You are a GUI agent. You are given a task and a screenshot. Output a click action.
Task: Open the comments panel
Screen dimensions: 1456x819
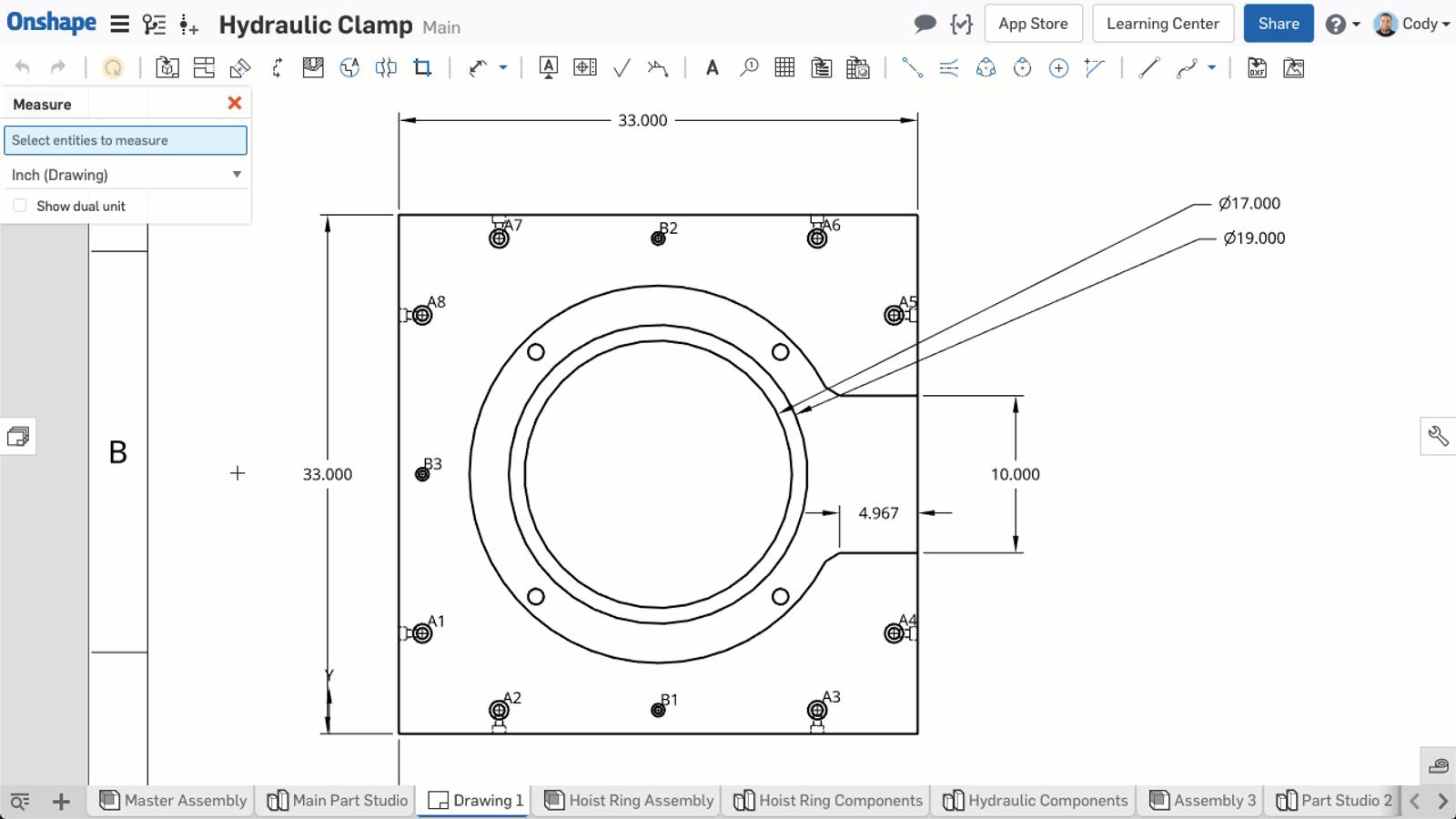925,24
